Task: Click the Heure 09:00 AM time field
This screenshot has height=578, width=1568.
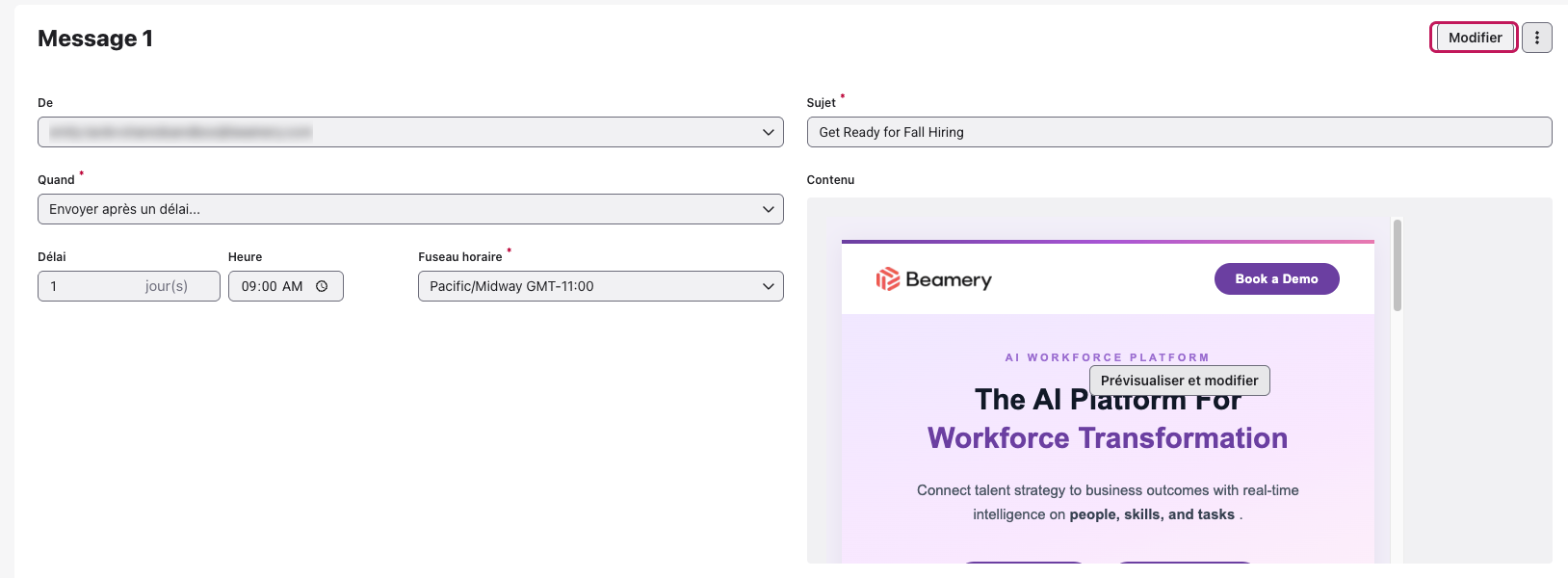Action: 286,286
